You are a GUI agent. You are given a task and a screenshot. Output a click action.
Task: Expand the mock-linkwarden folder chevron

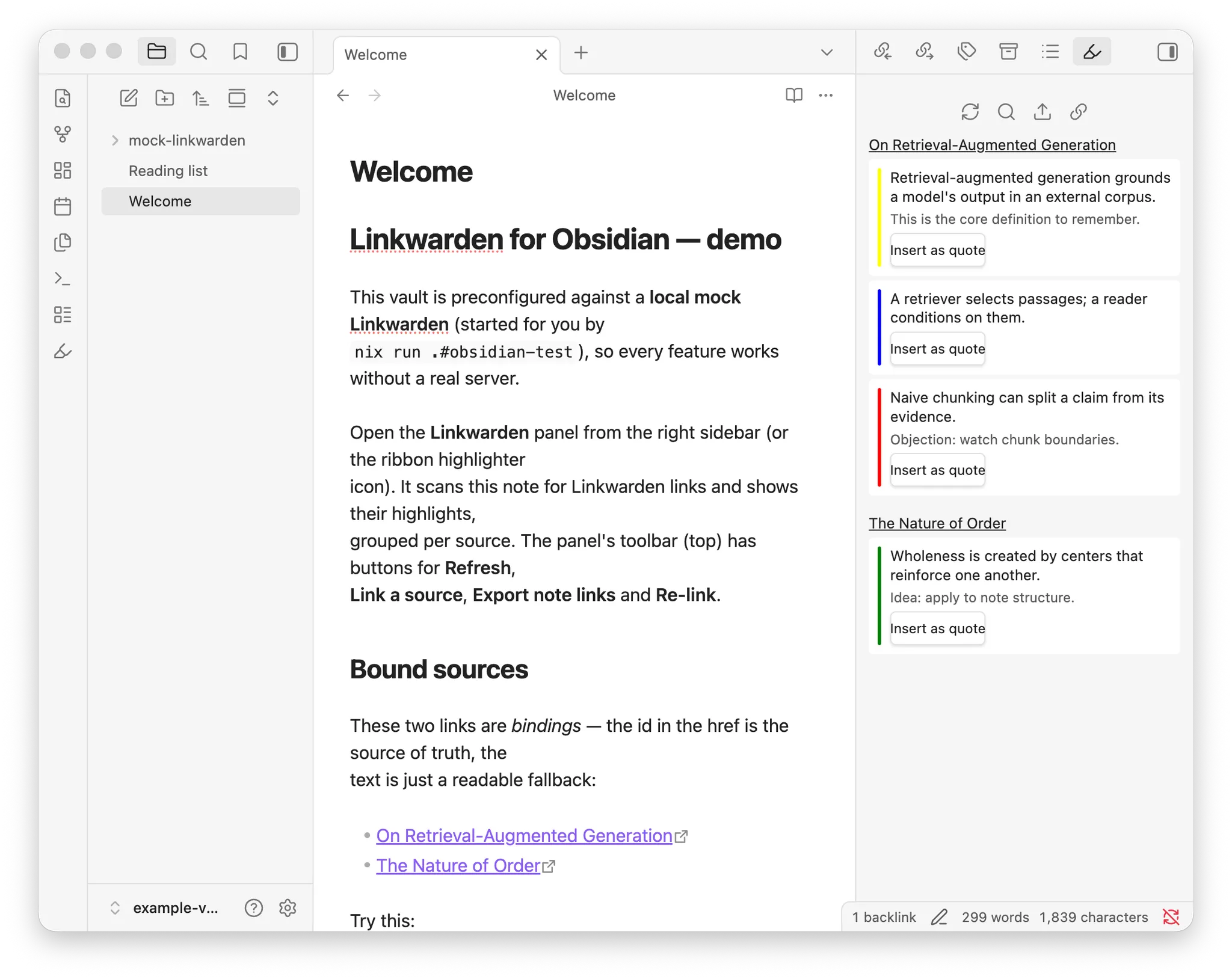point(115,141)
